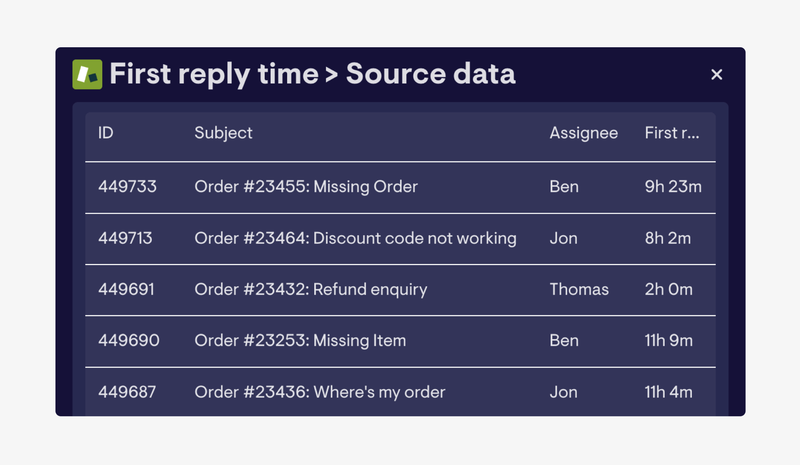The height and width of the screenshot is (465, 800).
Task: Sort by the Subject column header
Action: coord(223,133)
